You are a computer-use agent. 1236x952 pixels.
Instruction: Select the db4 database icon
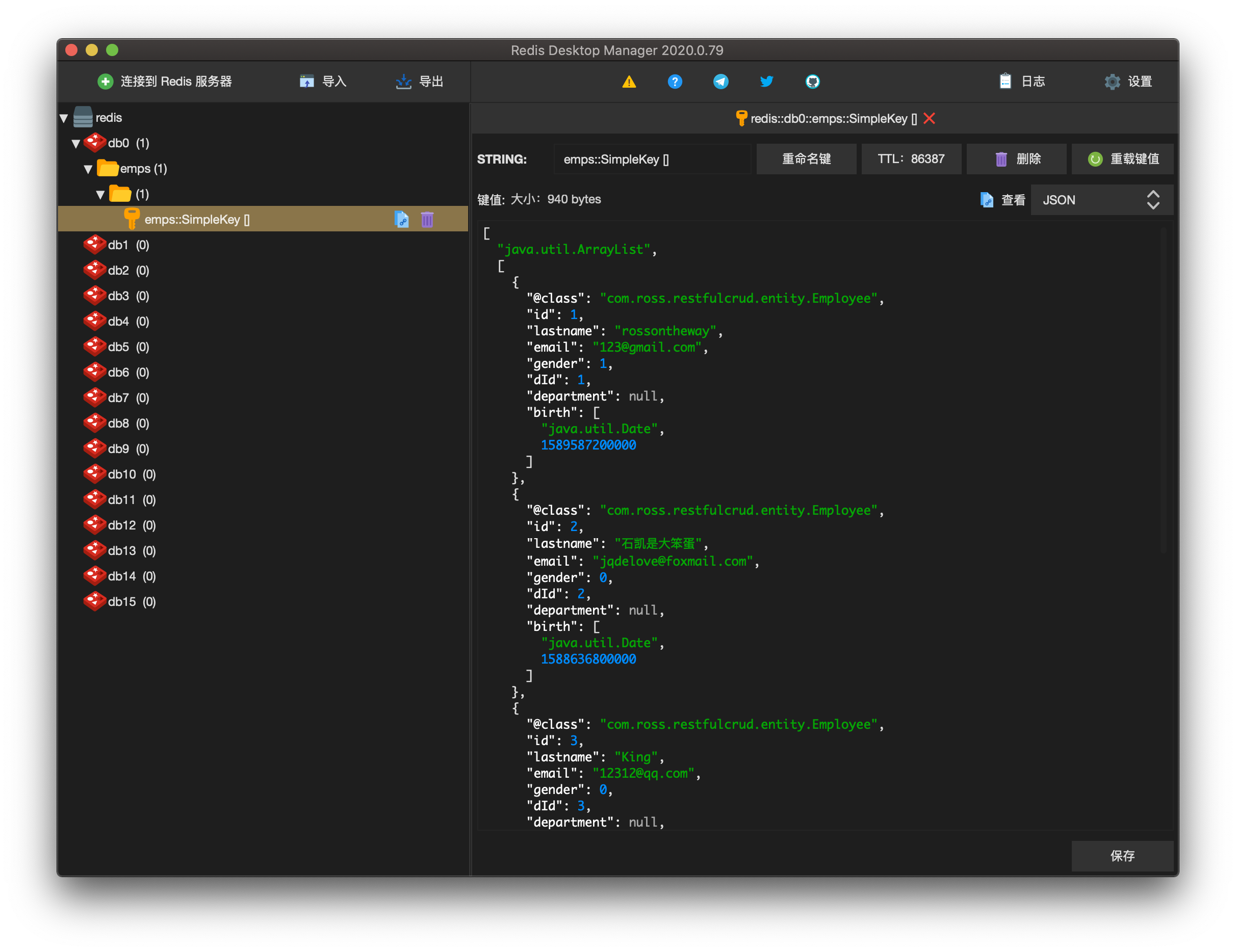click(94, 321)
